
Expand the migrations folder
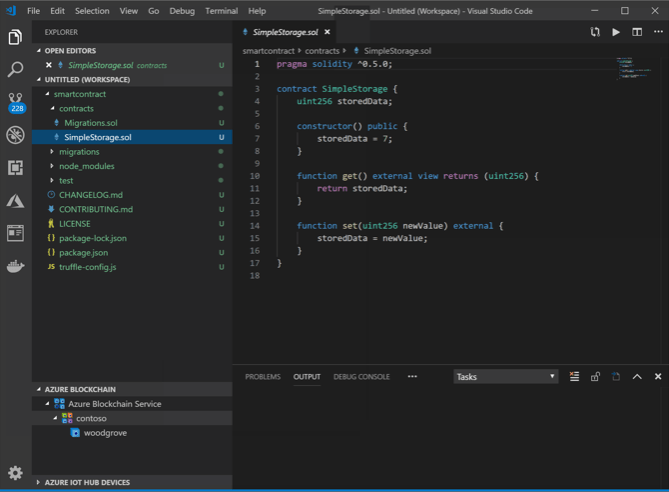52,151
